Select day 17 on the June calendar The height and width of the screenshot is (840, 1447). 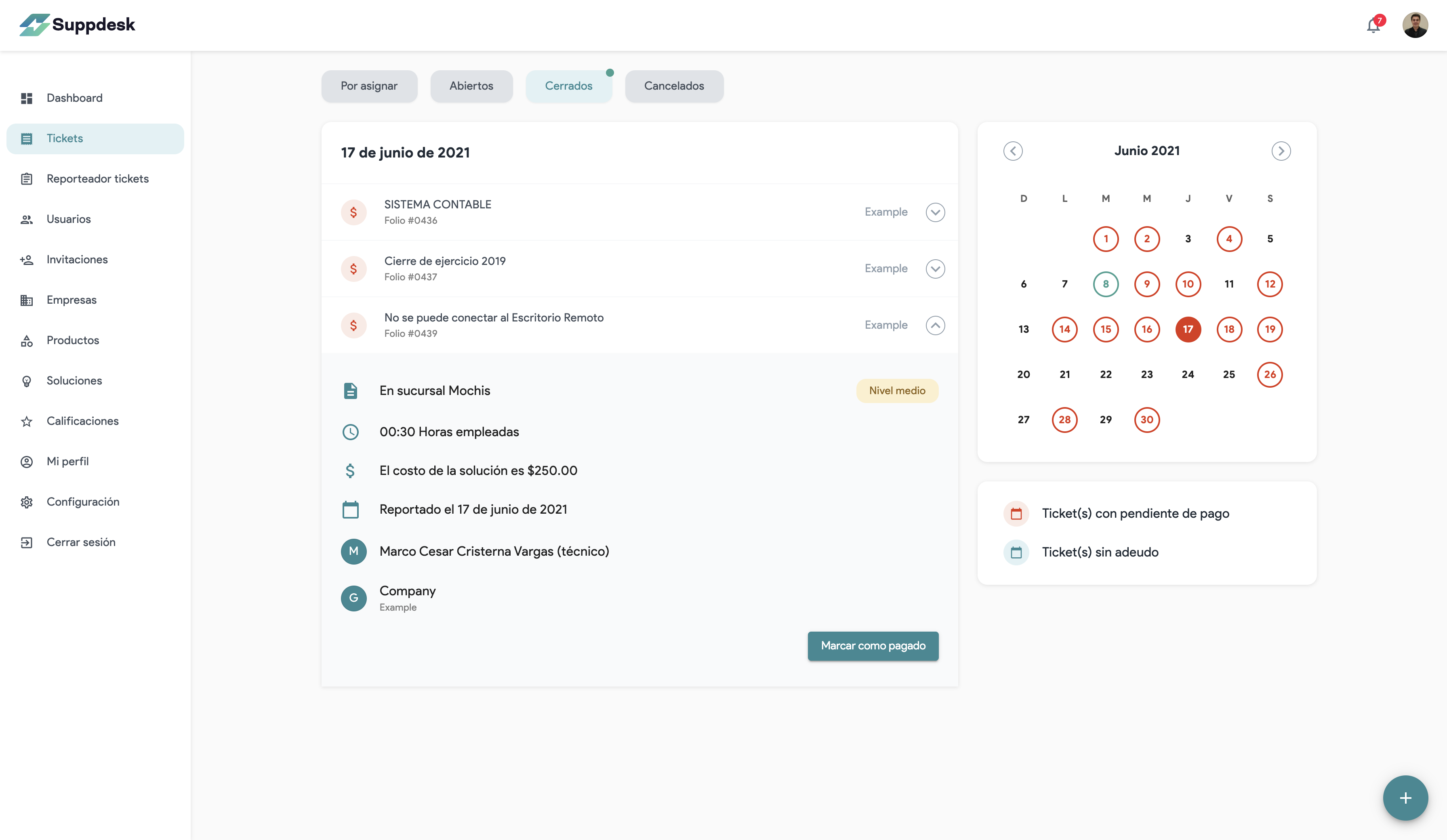click(1188, 329)
